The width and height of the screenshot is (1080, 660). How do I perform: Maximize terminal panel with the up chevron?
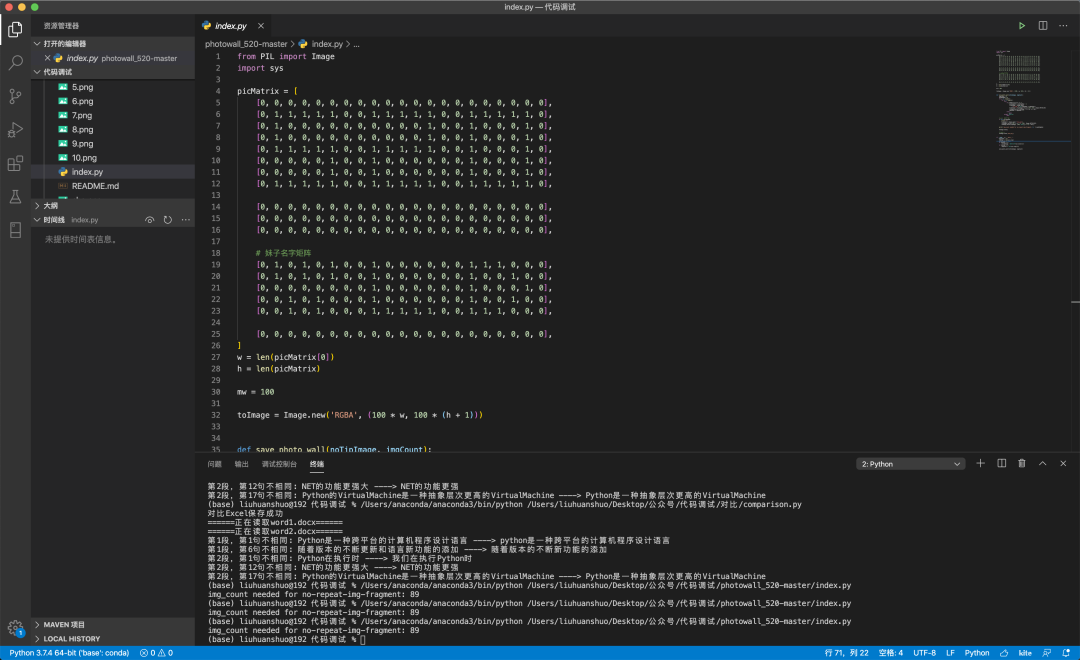[1042, 463]
